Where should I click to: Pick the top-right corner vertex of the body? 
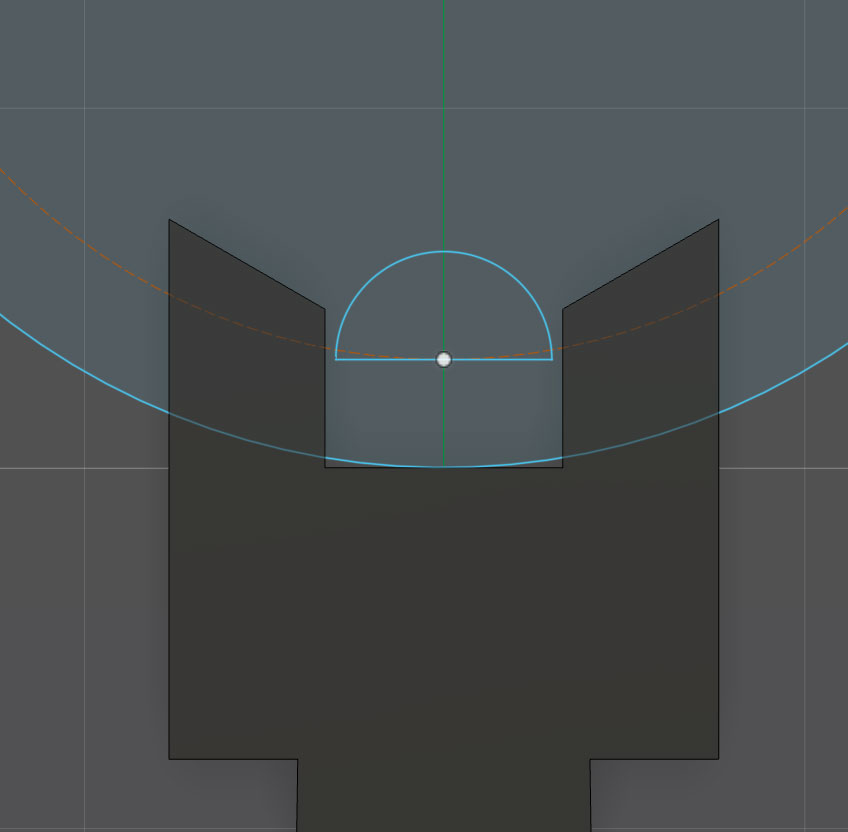[718, 219]
